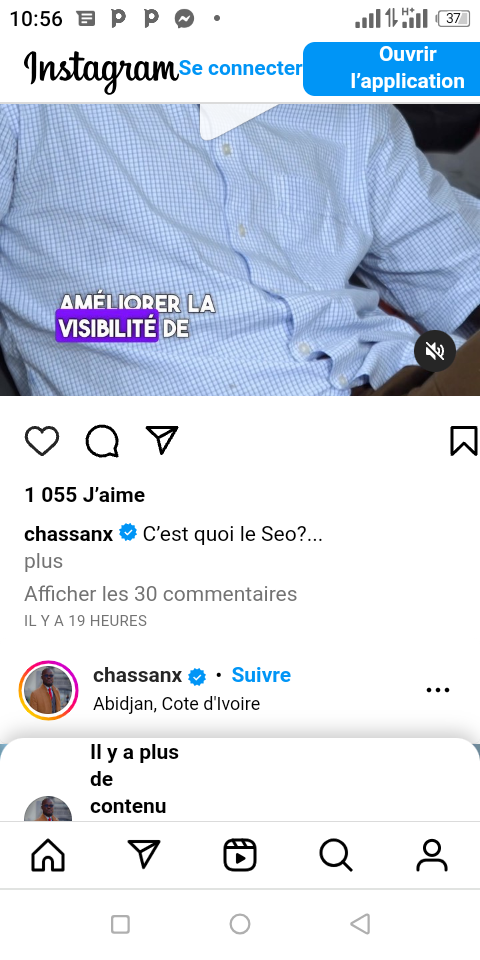Screen dimensions: 480x960
Task: Open Search from bottom navigation bar
Action: pos(336,855)
